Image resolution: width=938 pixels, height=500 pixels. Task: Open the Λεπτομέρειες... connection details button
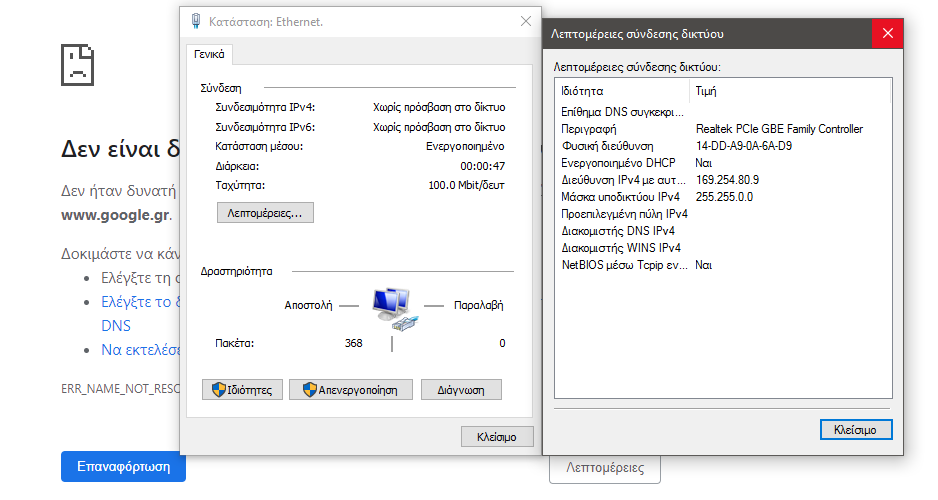265,213
